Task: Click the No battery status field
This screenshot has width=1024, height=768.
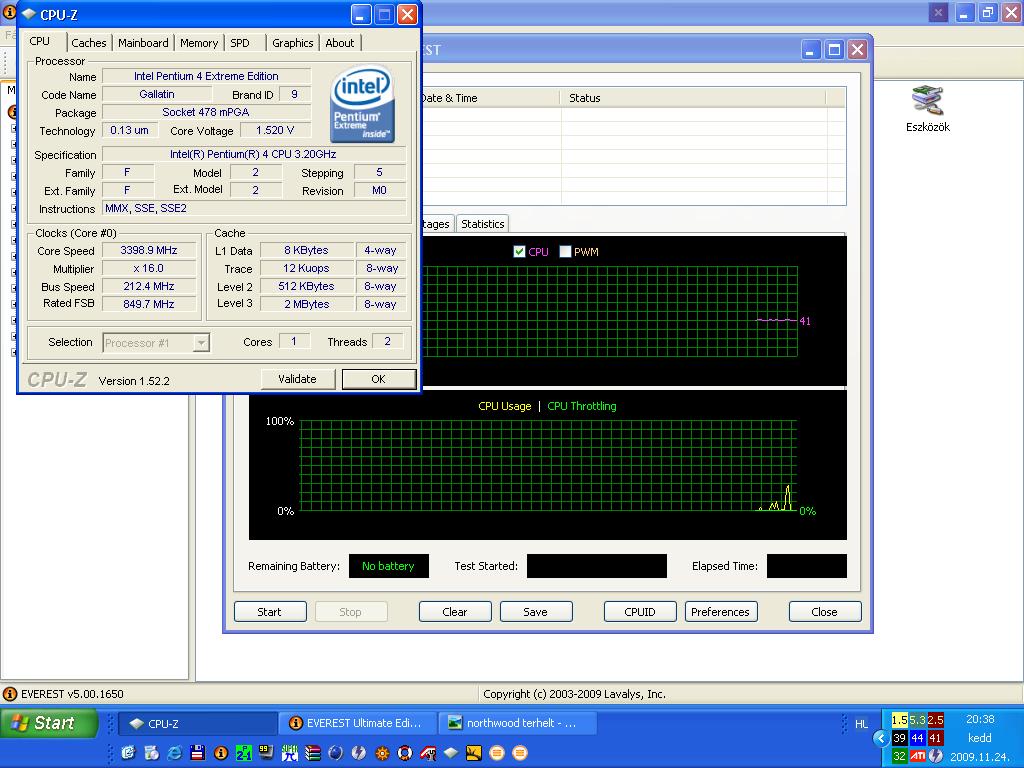Action: pos(389,566)
